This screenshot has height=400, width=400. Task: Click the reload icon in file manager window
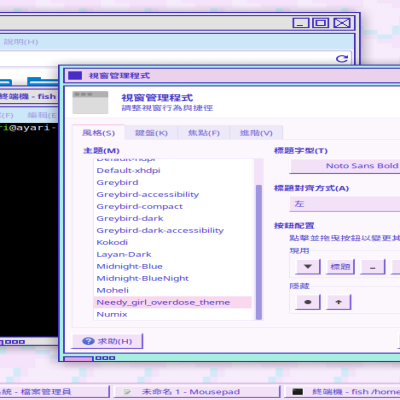pos(342,59)
